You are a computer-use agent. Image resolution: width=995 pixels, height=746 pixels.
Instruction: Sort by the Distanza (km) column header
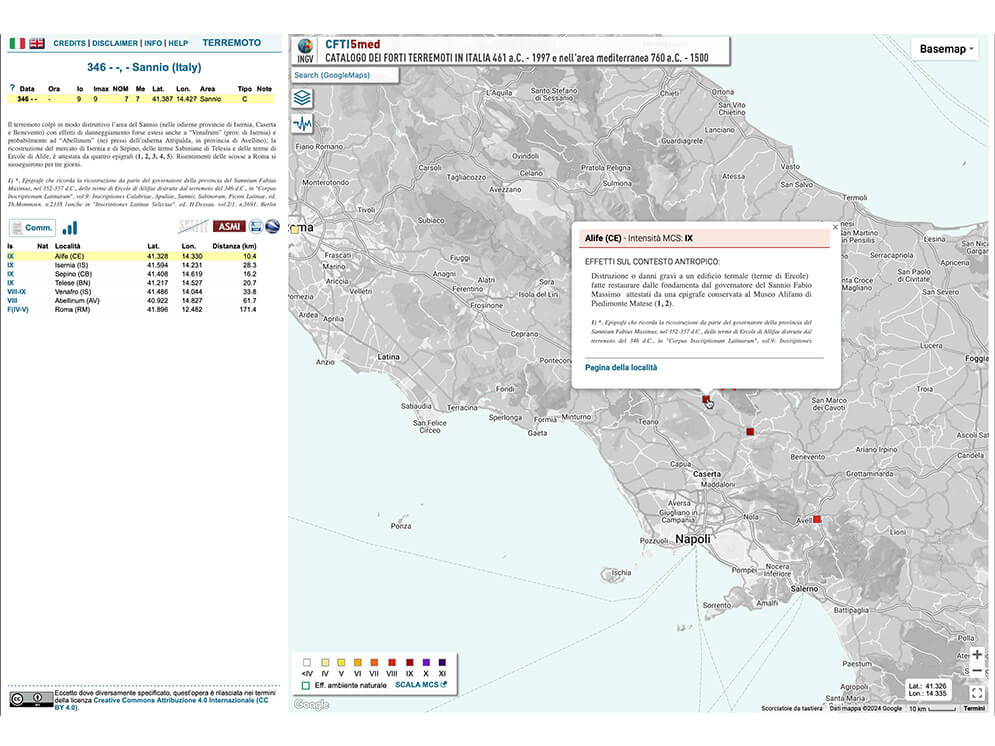point(234,246)
